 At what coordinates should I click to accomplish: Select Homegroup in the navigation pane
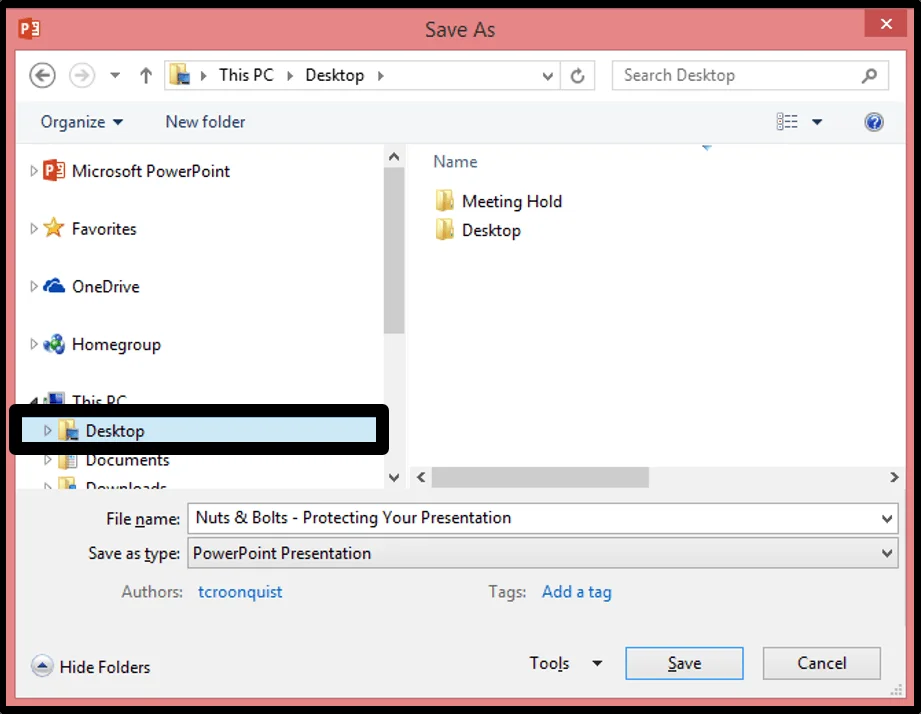click(116, 345)
